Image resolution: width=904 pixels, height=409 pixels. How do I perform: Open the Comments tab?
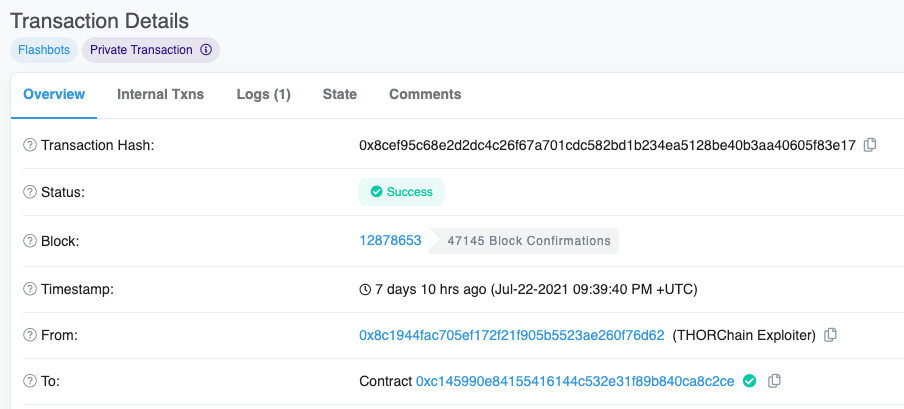pyautogui.click(x=425, y=94)
